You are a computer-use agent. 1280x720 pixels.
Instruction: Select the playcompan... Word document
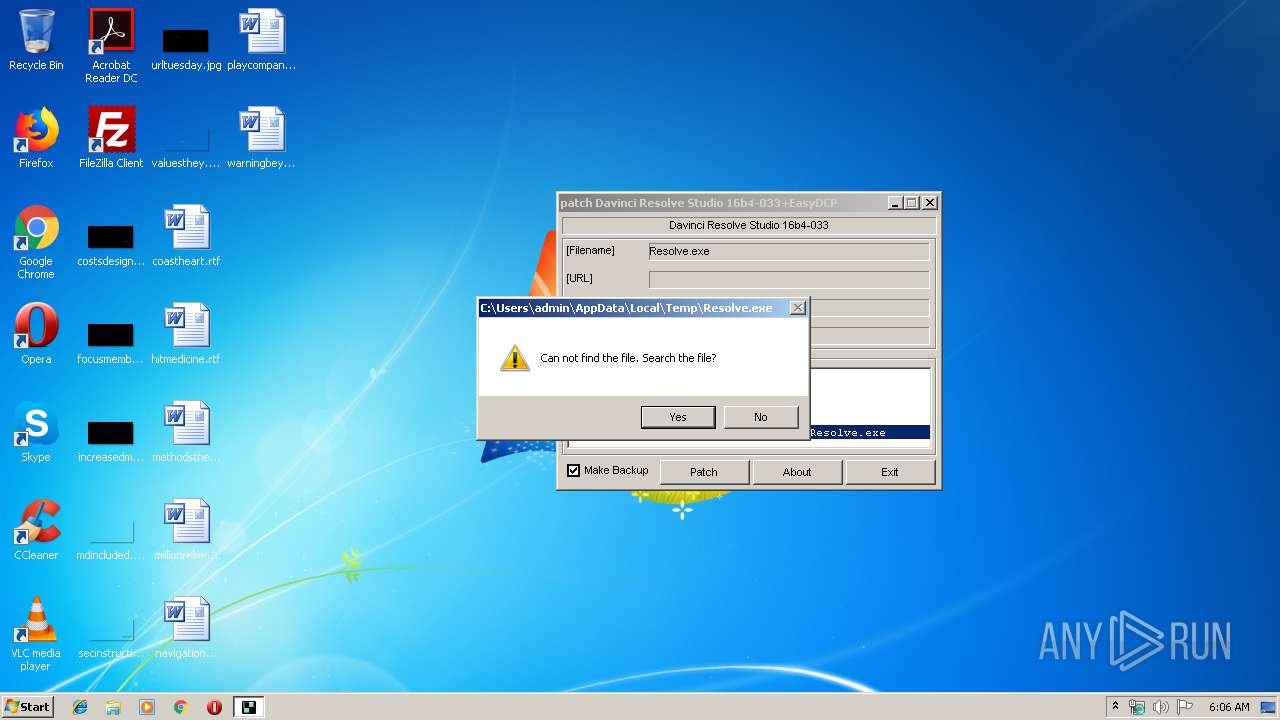pyautogui.click(x=262, y=40)
